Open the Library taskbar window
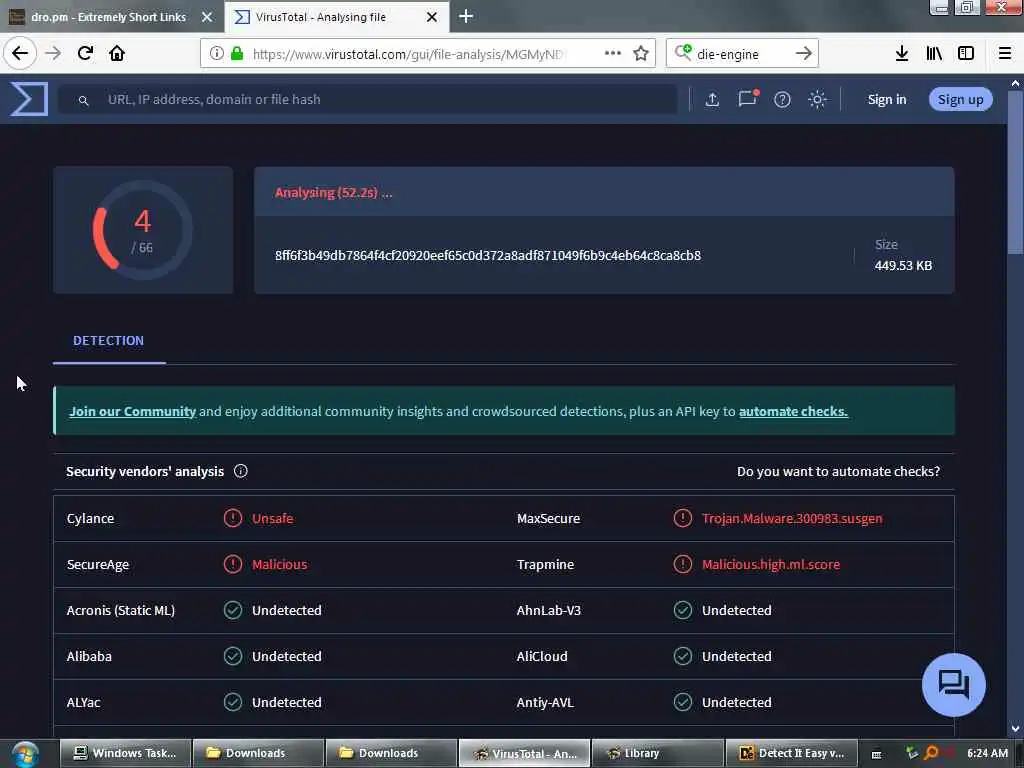1024x768 pixels. tap(657, 753)
